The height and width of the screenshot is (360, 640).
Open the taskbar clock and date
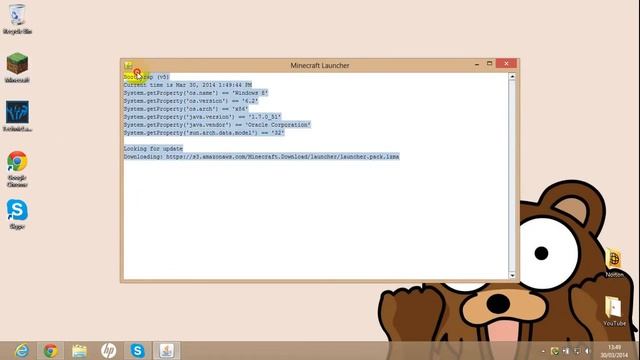tap(614, 351)
